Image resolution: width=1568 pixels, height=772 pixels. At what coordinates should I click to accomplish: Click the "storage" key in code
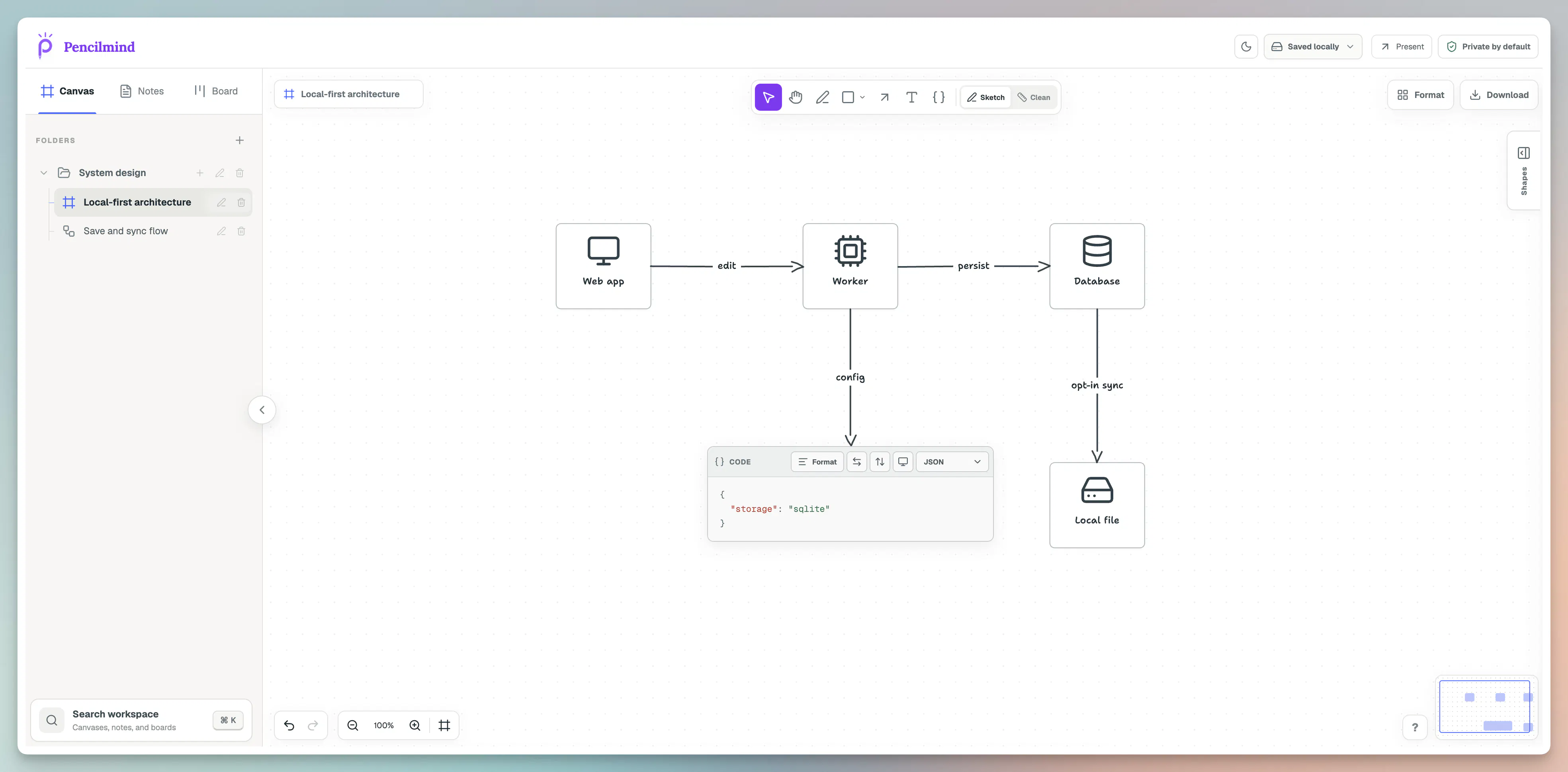pos(754,509)
